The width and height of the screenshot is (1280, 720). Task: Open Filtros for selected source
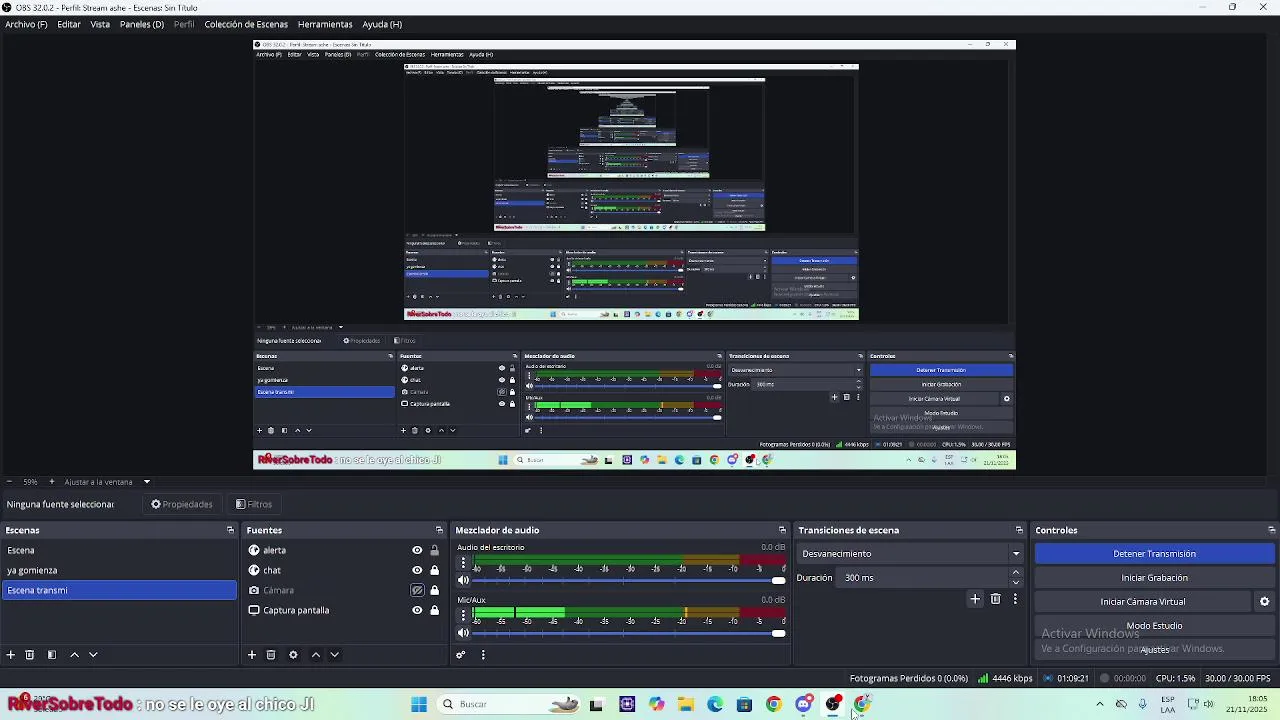point(254,504)
